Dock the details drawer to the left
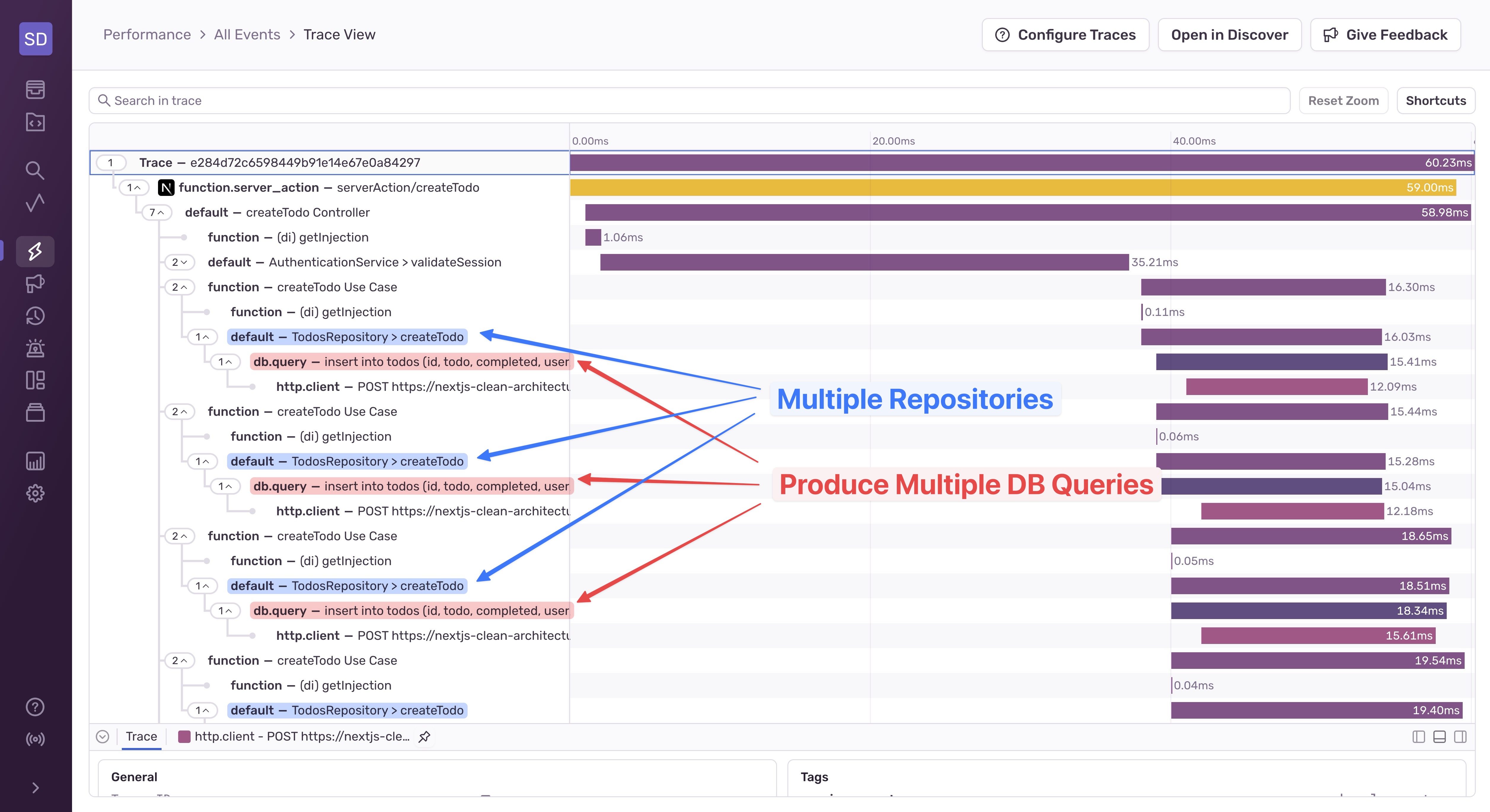The height and width of the screenshot is (812, 1490). [x=1418, y=736]
